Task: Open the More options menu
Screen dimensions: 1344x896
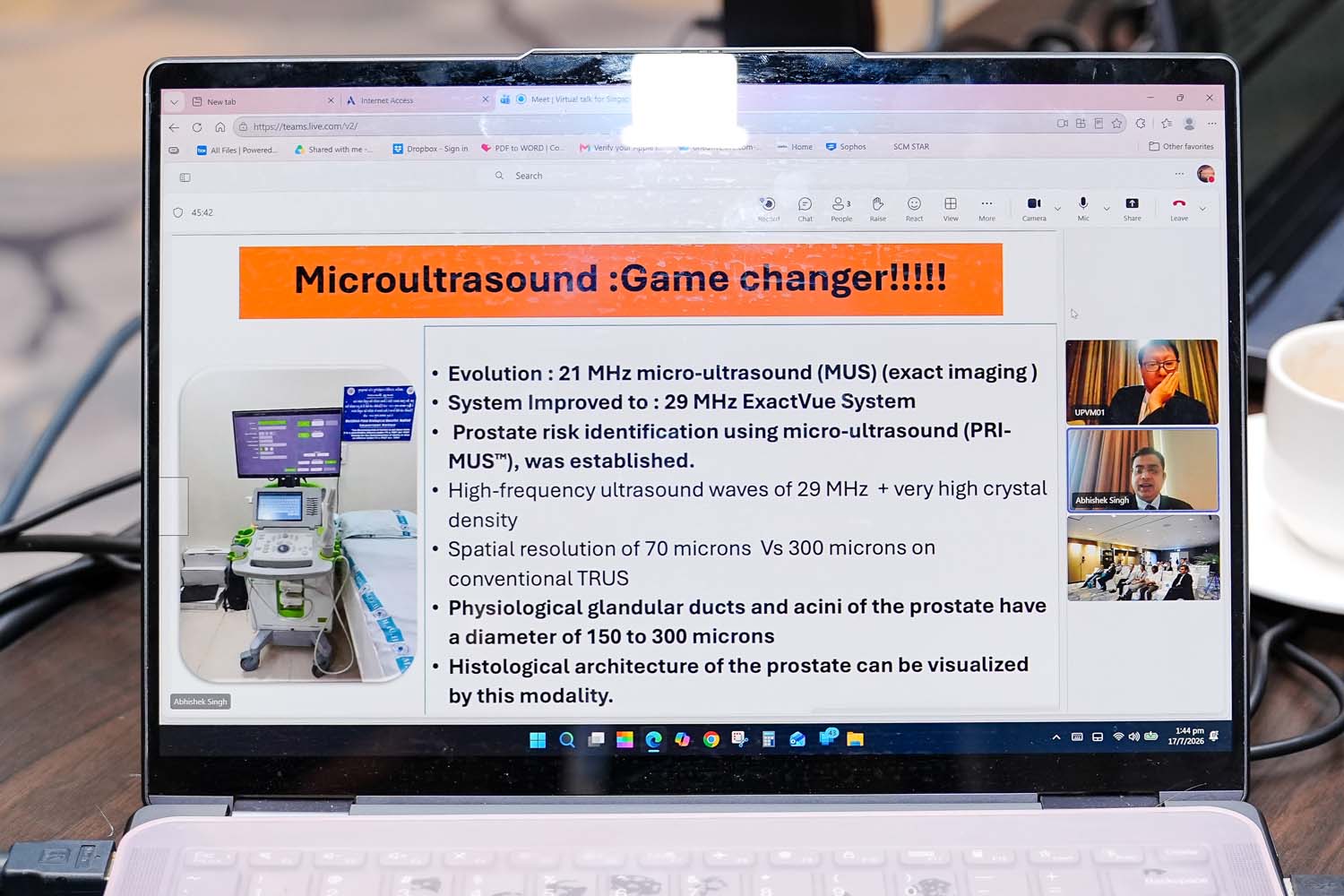Action: [x=986, y=209]
